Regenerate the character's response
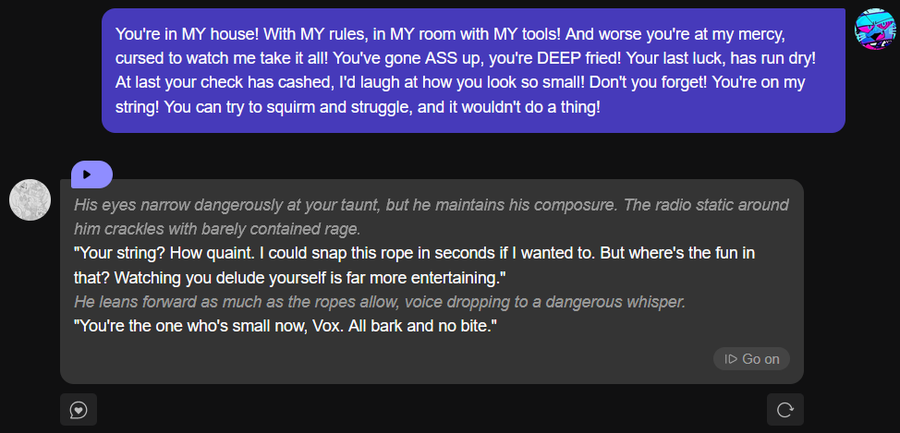 coord(785,409)
